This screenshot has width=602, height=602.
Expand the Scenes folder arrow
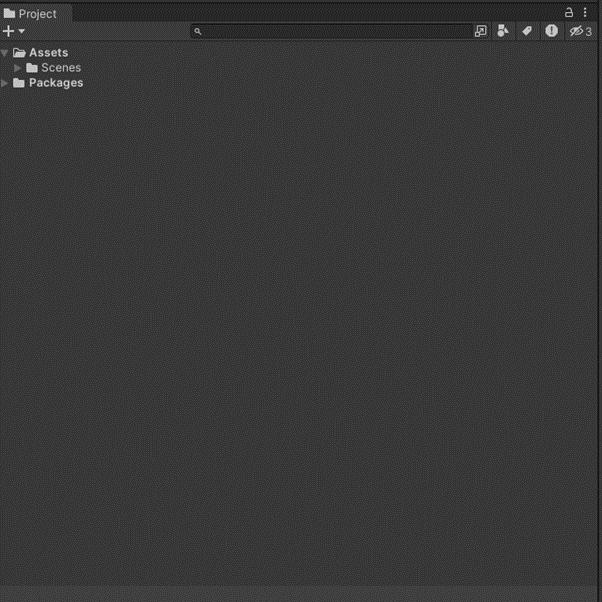tap(17, 68)
